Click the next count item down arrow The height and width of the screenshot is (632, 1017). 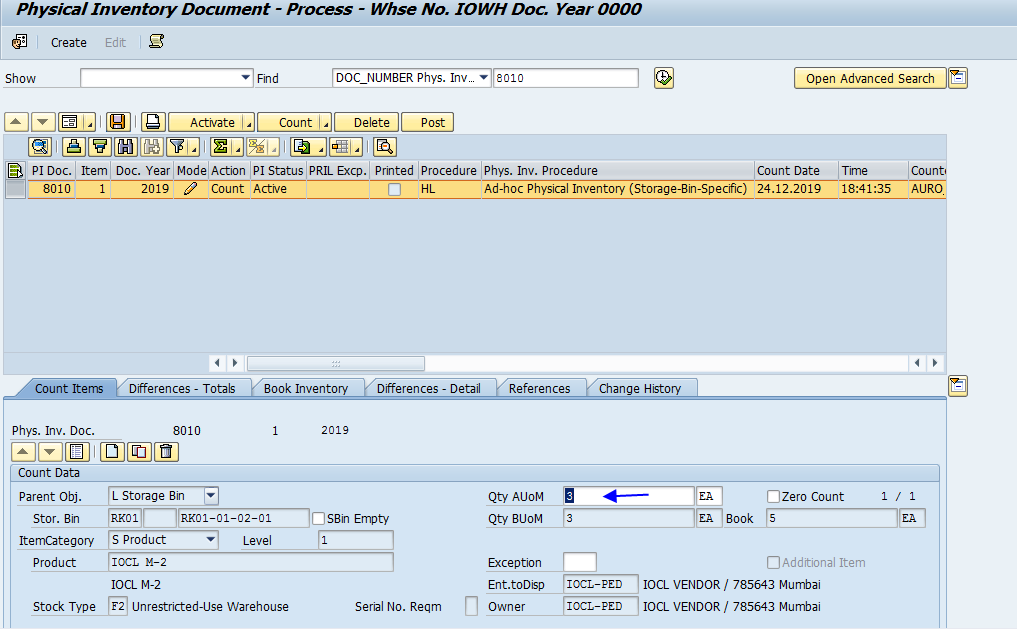tap(50, 452)
